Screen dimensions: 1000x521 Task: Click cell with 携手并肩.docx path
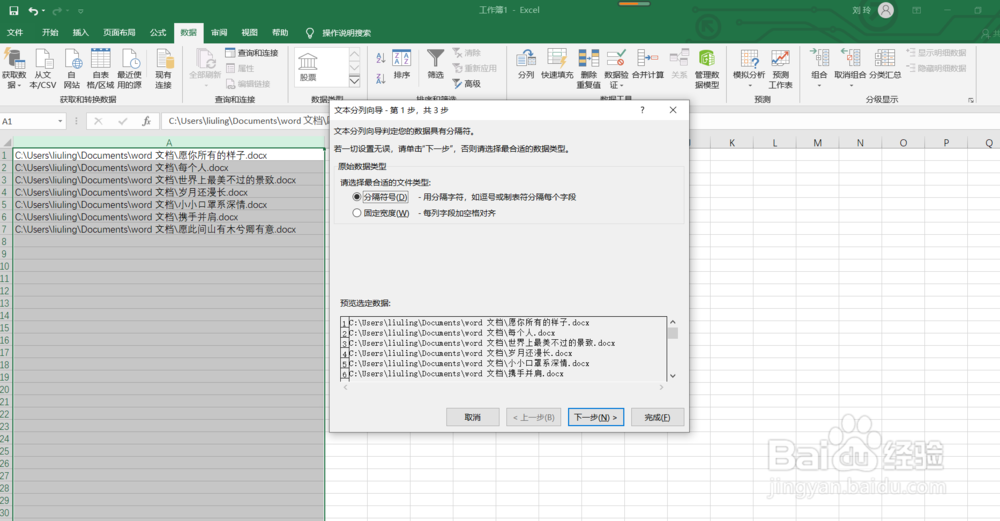169,217
